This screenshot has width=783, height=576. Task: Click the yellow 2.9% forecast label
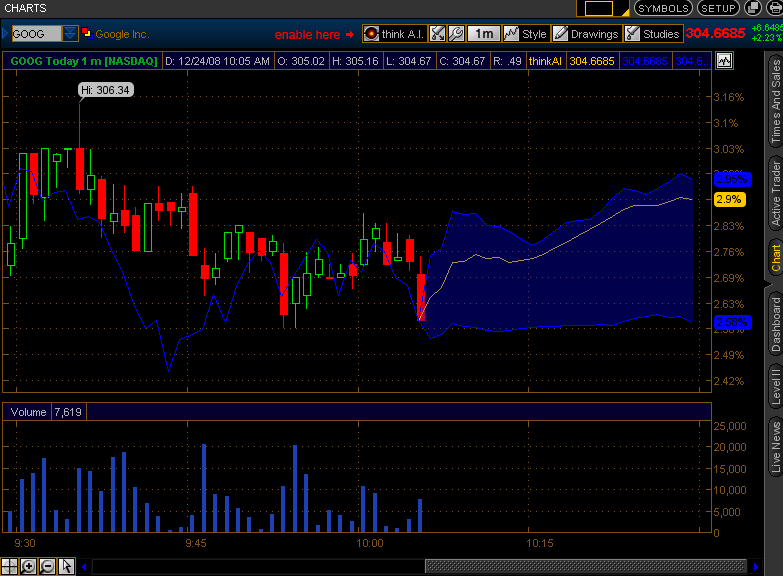[x=729, y=199]
